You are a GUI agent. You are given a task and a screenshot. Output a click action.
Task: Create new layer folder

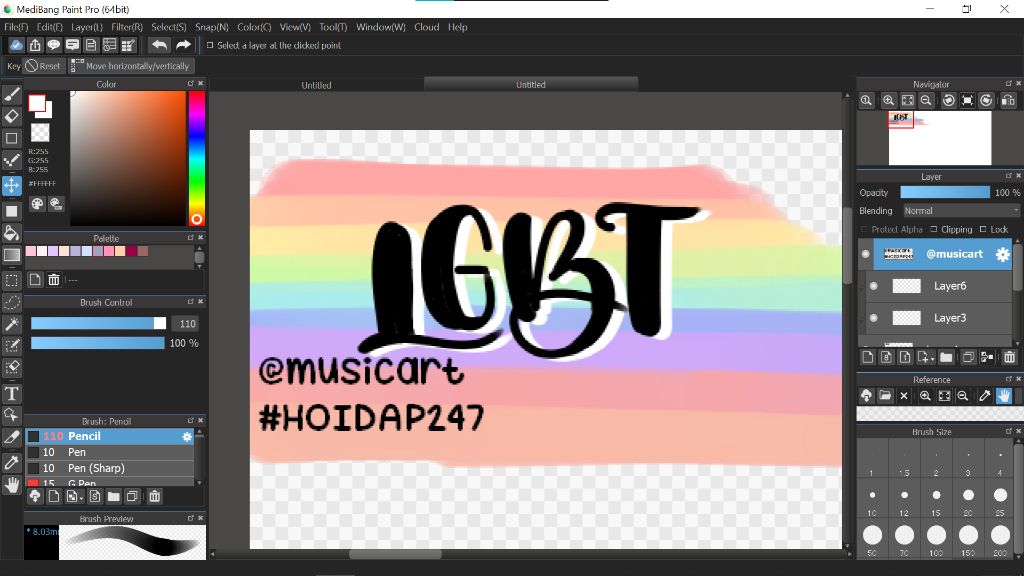click(946, 357)
